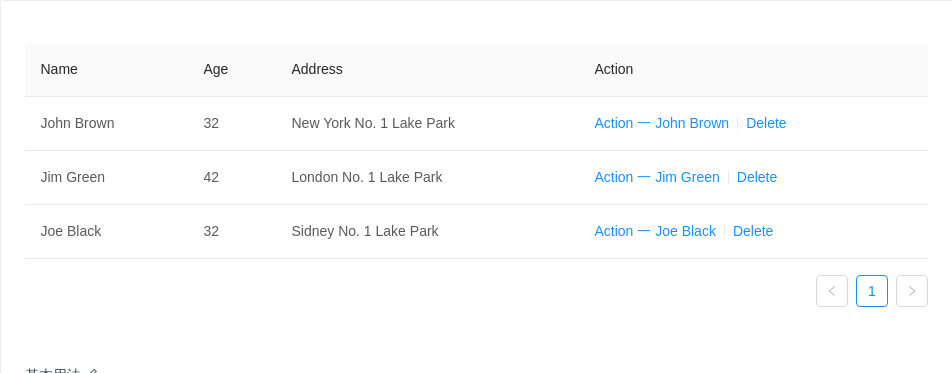Screen dimensions: 952x373
Task: Click the Age column header
Action: pyautogui.click(x=216, y=69)
